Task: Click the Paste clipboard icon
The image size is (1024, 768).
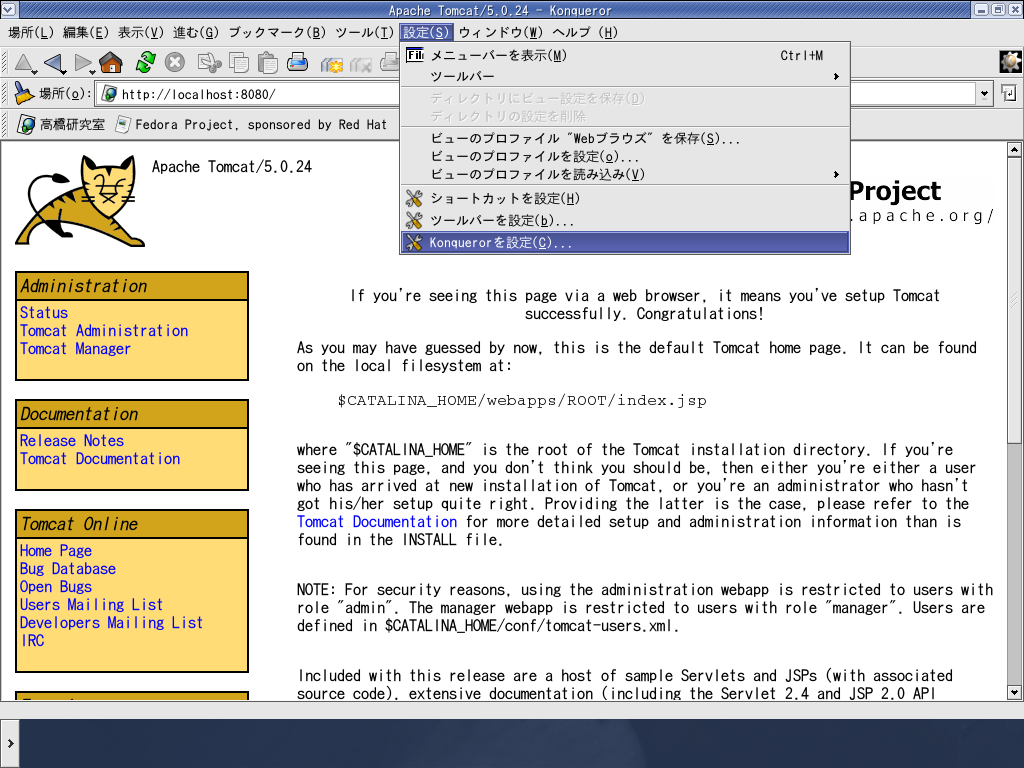Action: (268, 63)
